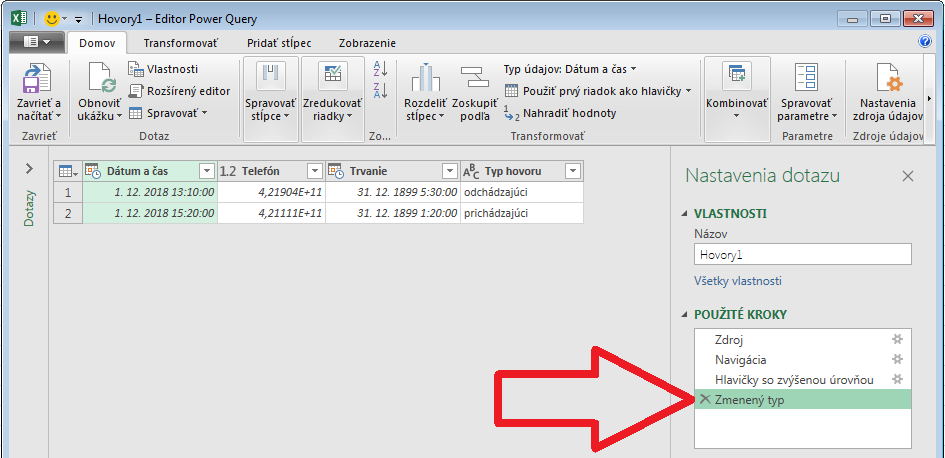
Task: Switch to the Domov tab
Action: coord(97,43)
